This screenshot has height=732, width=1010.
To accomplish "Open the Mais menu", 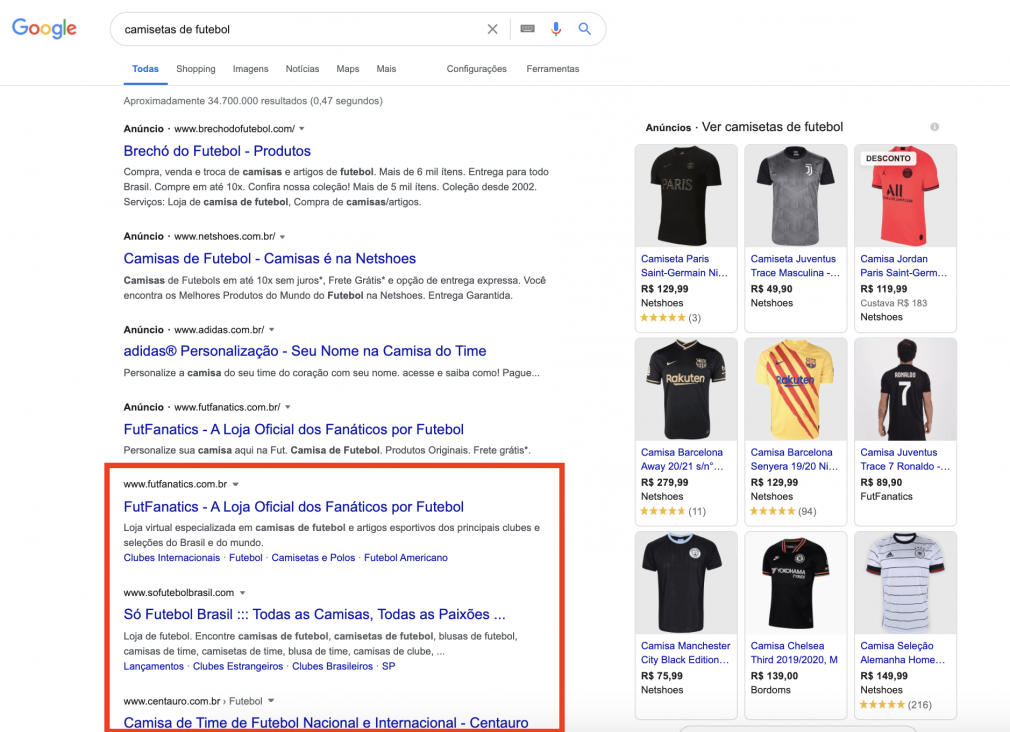I will click(x=386, y=69).
